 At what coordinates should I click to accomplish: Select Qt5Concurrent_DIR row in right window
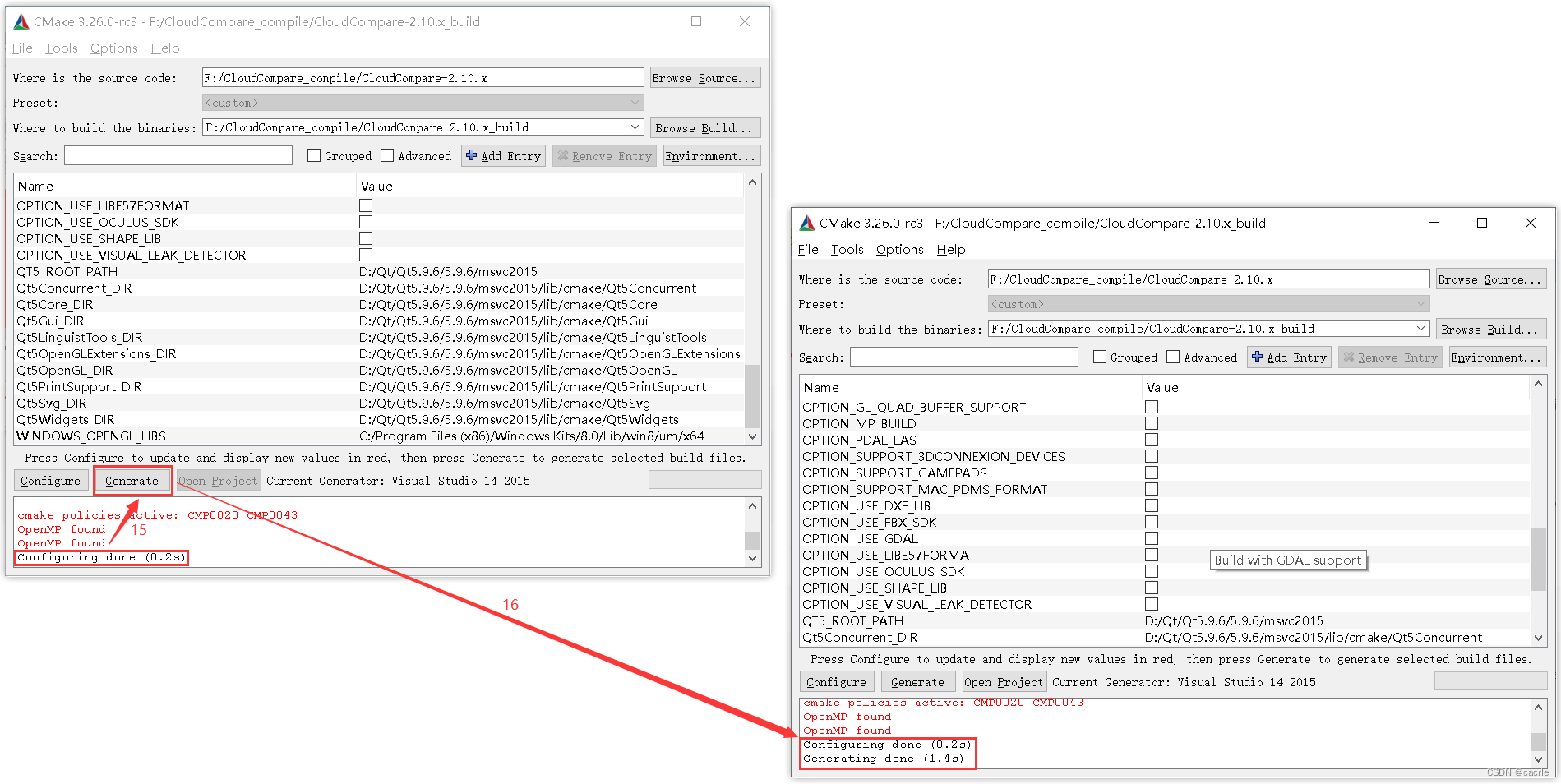[1166, 637]
